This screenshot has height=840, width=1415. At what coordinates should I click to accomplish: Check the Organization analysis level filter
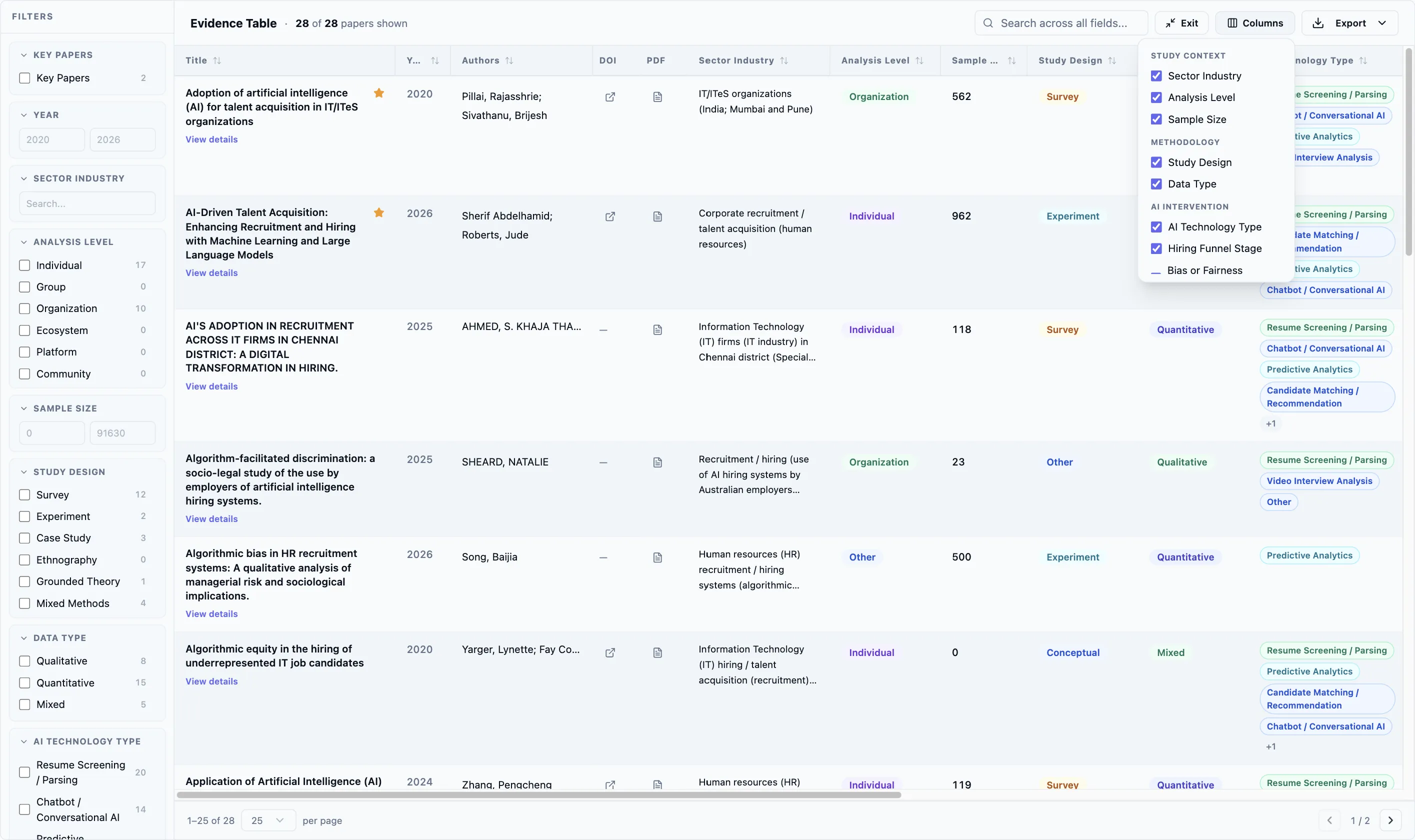[25, 308]
